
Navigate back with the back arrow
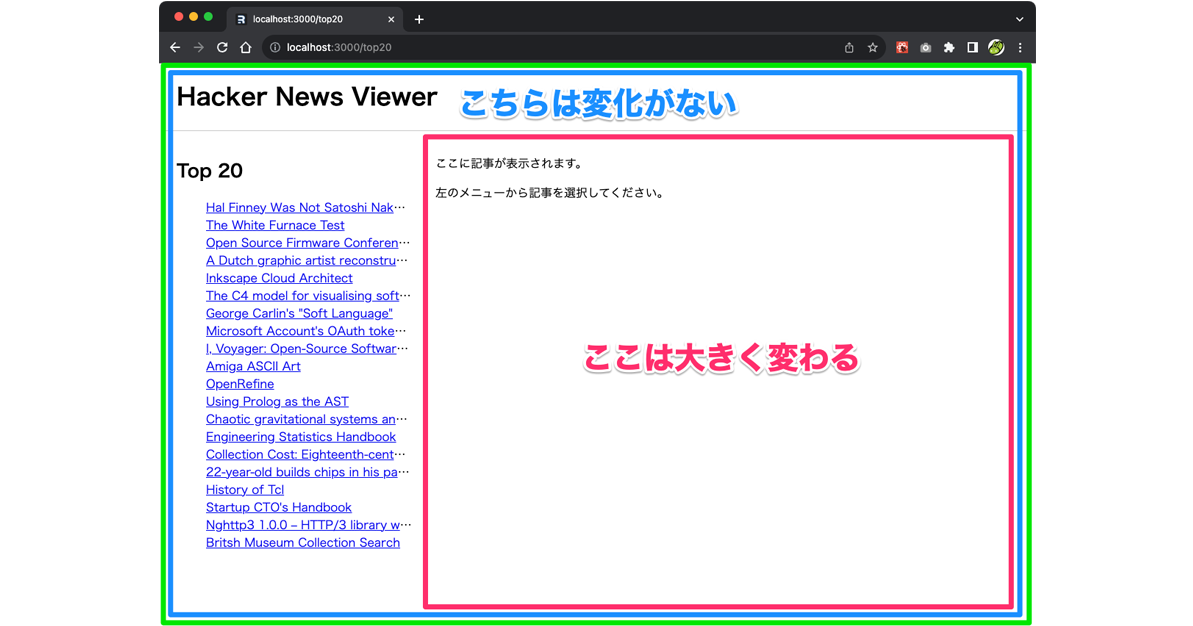click(174, 46)
